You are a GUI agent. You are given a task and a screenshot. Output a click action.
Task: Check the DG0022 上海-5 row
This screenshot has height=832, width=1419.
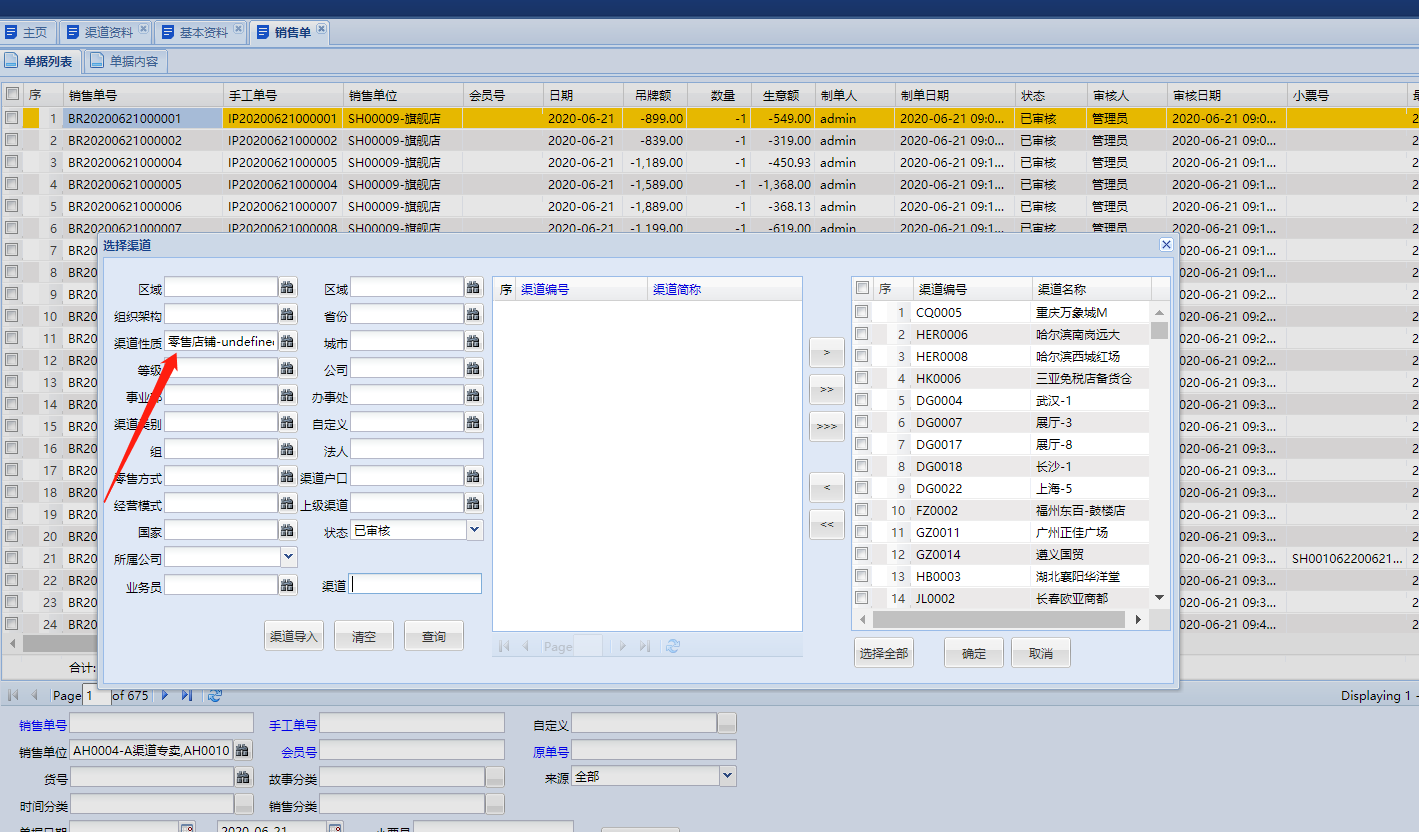coord(861,488)
